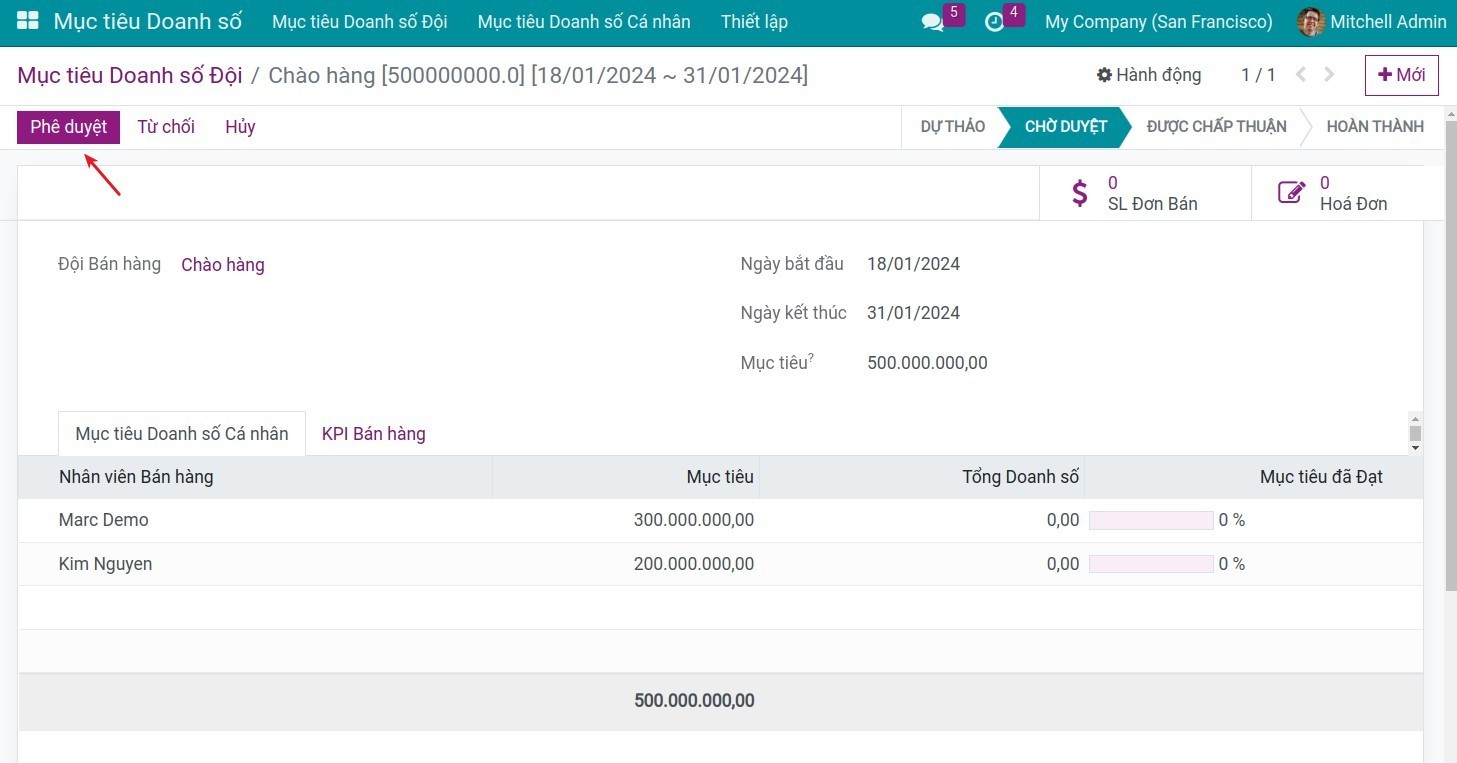This screenshot has height=763, width=1457.
Task: Open the Thiết lập menu
Action: 754,22
